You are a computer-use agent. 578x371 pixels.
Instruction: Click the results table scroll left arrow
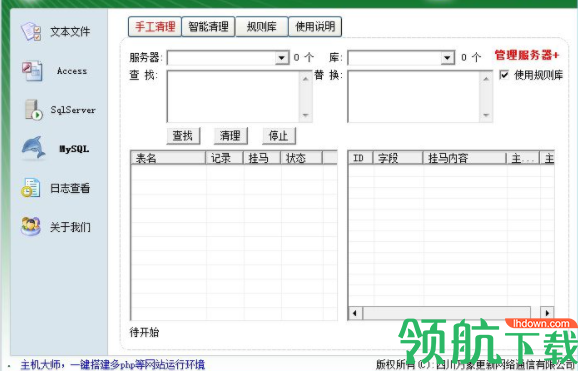pyautogui.click(x=355, y=313)
